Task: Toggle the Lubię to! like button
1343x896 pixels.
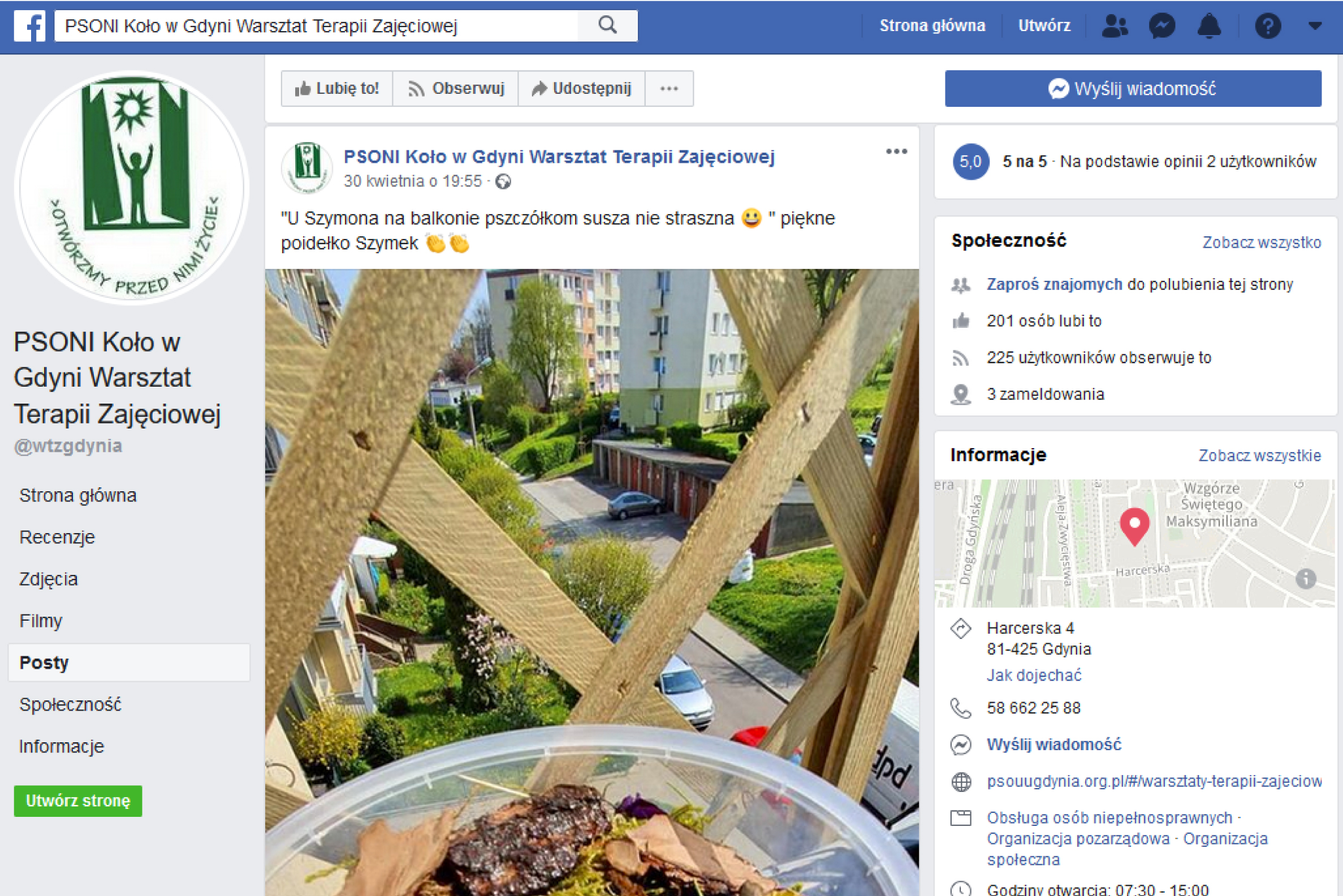Action: pos(336,89)
